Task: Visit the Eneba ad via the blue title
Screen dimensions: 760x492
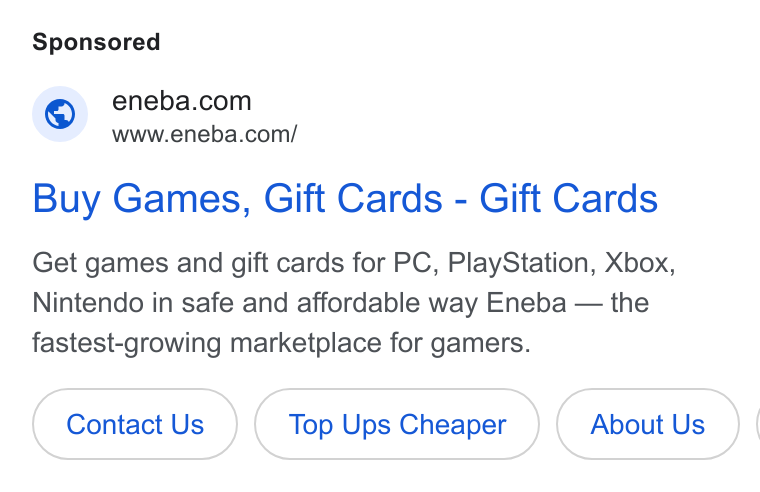Action: pos(345,198)
